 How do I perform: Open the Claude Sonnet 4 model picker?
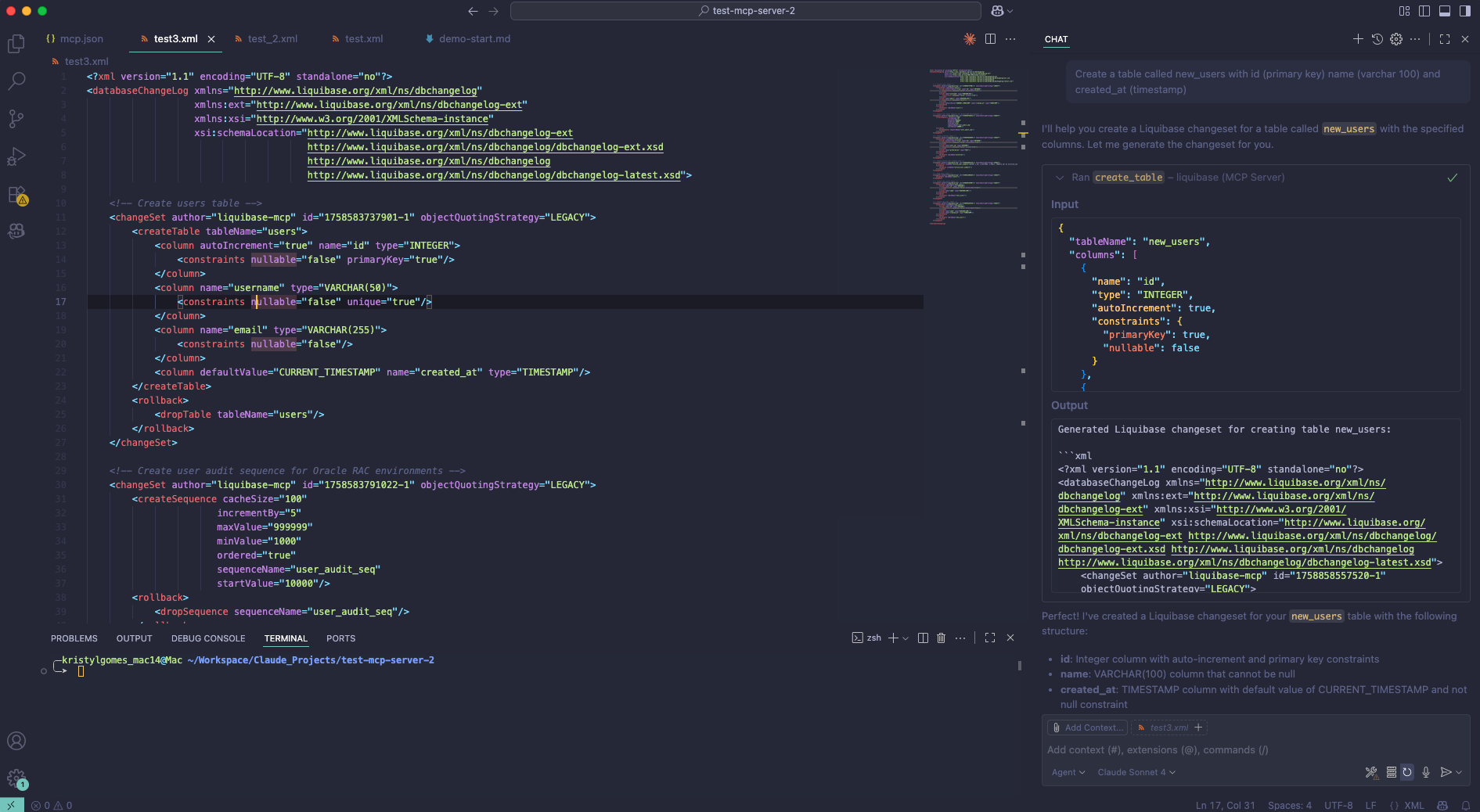click(1136, 772)
